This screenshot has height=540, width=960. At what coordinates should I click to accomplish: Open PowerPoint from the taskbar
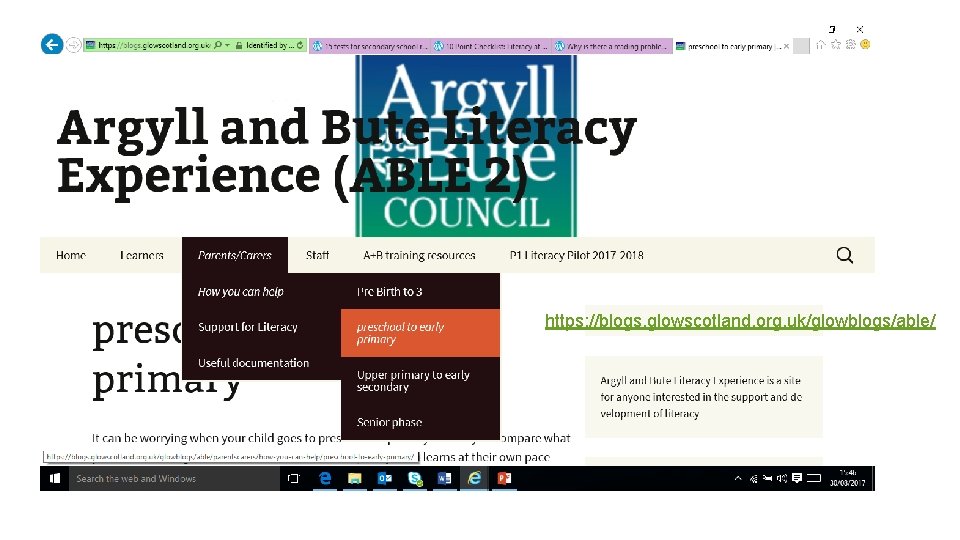[x=504, y=479]
